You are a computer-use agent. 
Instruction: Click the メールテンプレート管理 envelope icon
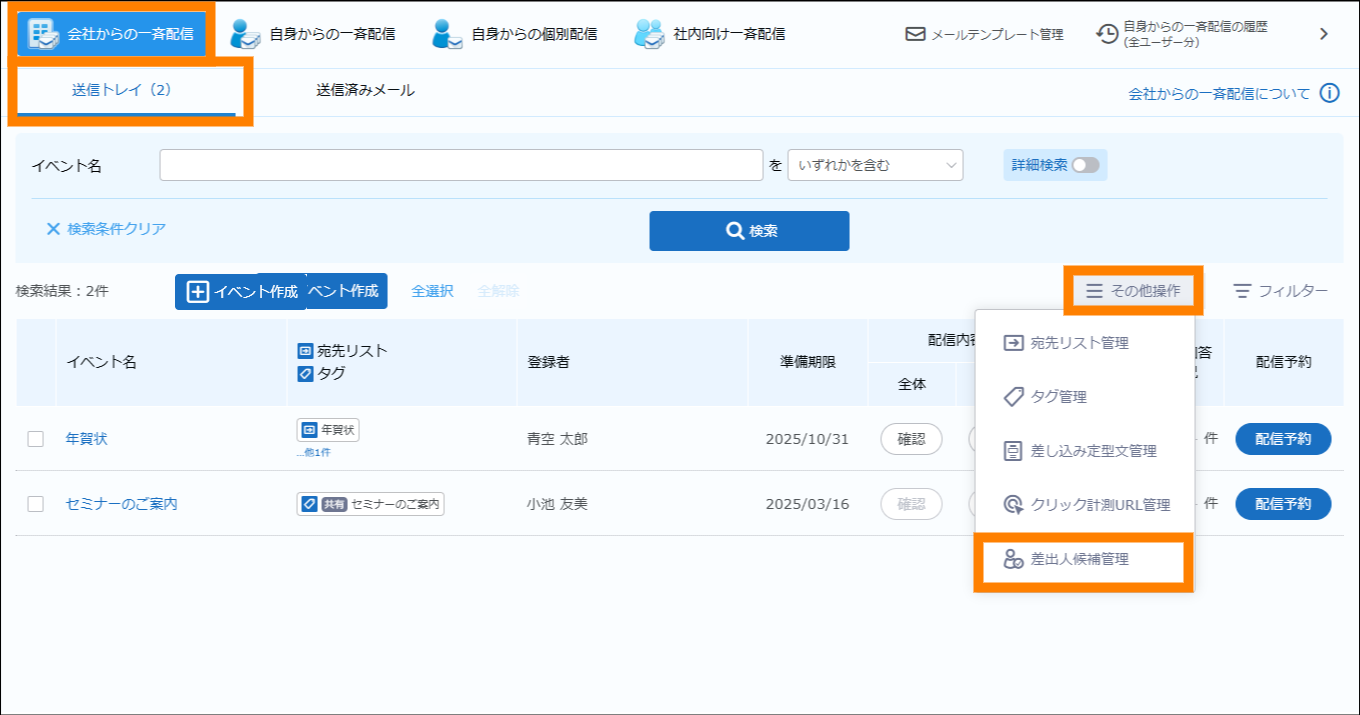pos(915,34)
